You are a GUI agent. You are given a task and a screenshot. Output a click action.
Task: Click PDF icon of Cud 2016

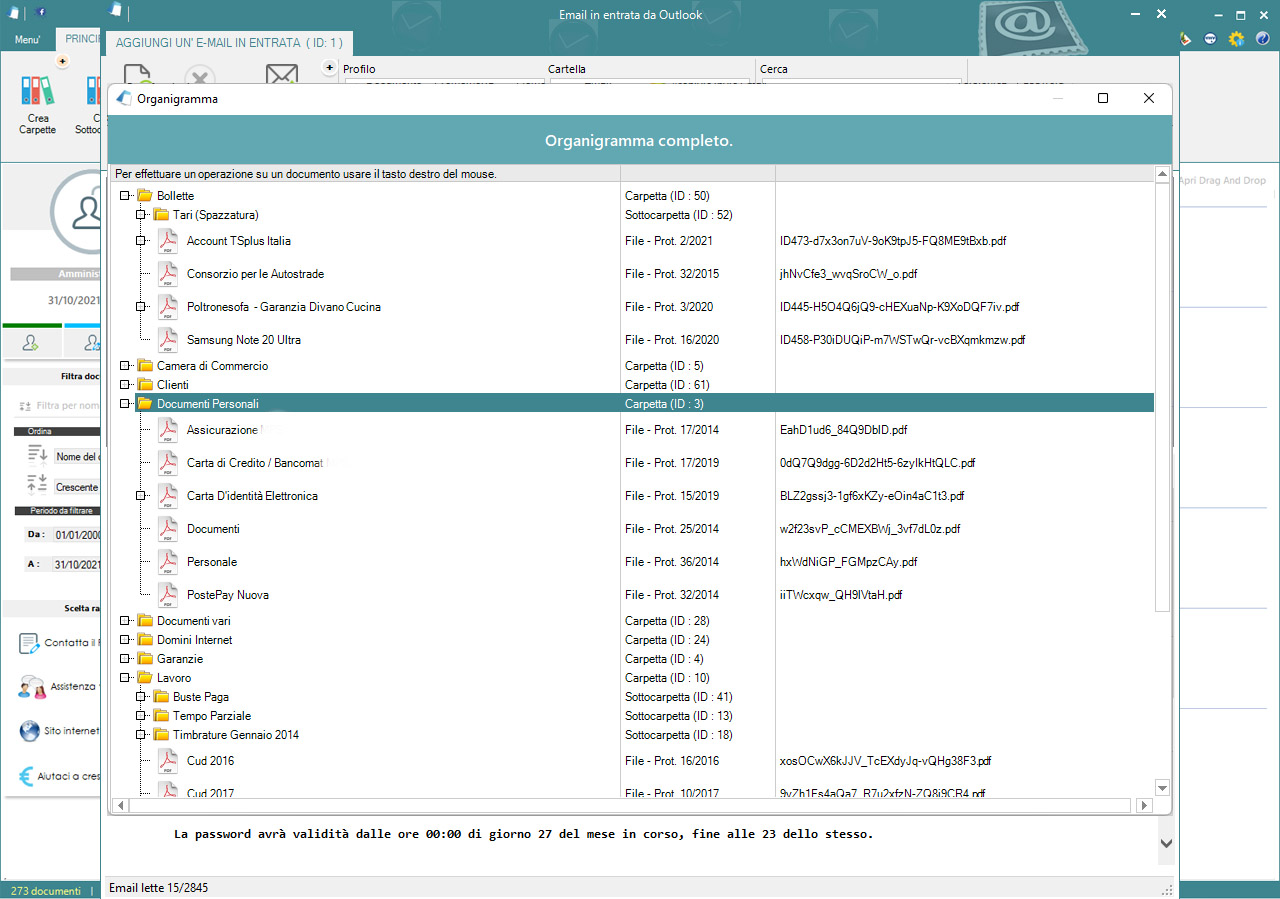click(x=167, y=761)
